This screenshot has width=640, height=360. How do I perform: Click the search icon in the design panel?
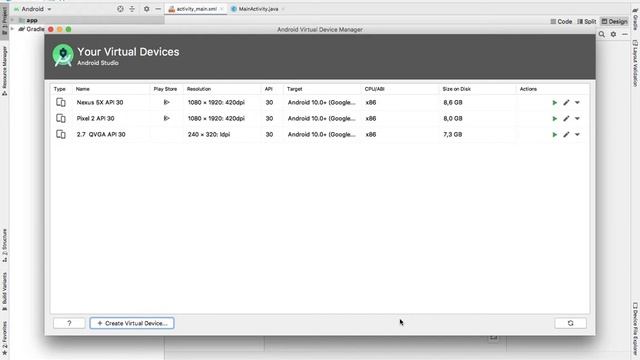tap(602, 35)
